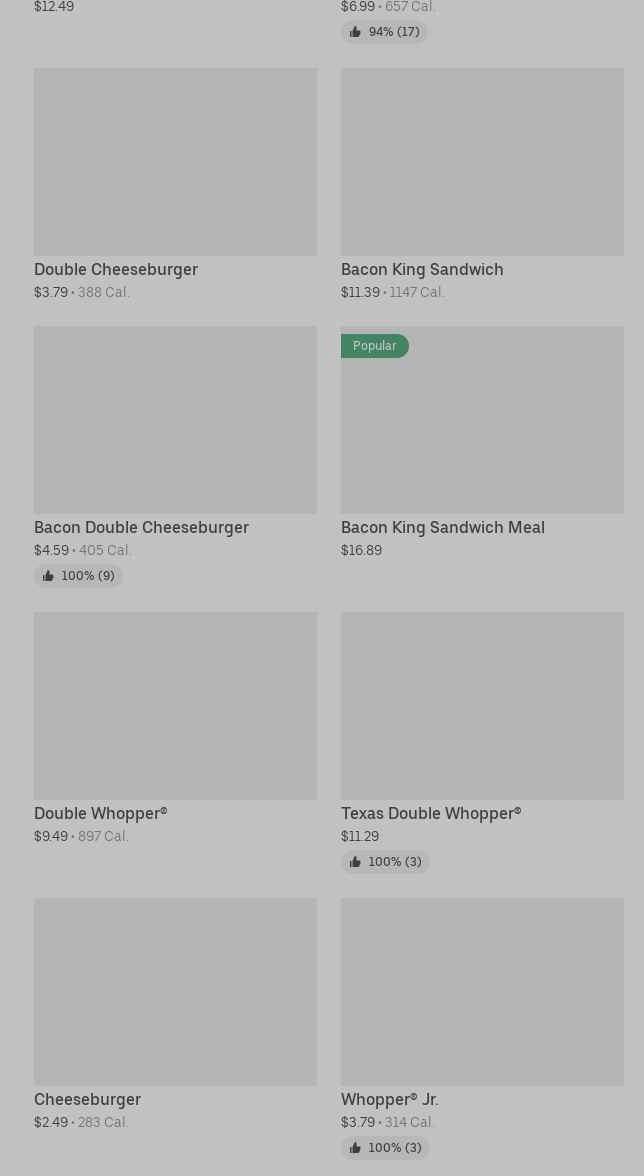Click the Whopper Jr. title text
This screenshot has width=644, height=1176.
[389, 1099]
